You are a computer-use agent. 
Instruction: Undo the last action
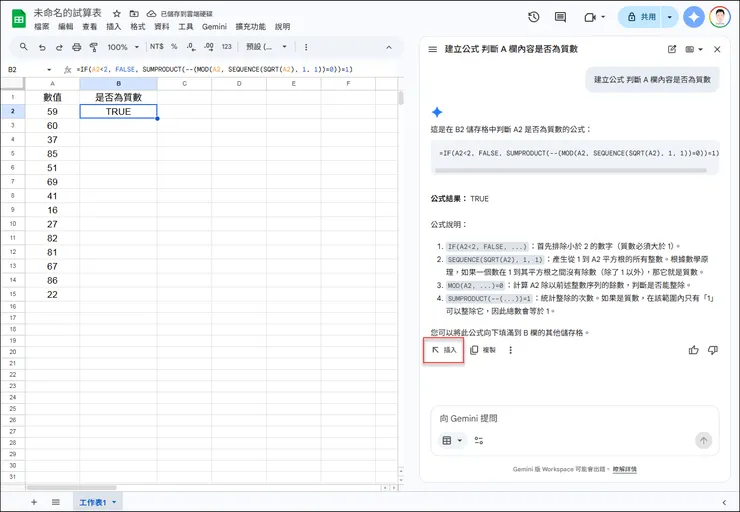coord(42,47)
